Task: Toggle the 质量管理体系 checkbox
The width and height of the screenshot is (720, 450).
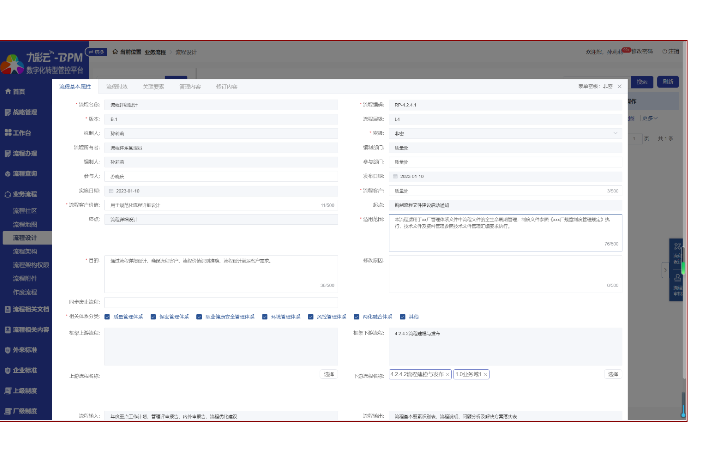Action: click(x=107, y=316)
